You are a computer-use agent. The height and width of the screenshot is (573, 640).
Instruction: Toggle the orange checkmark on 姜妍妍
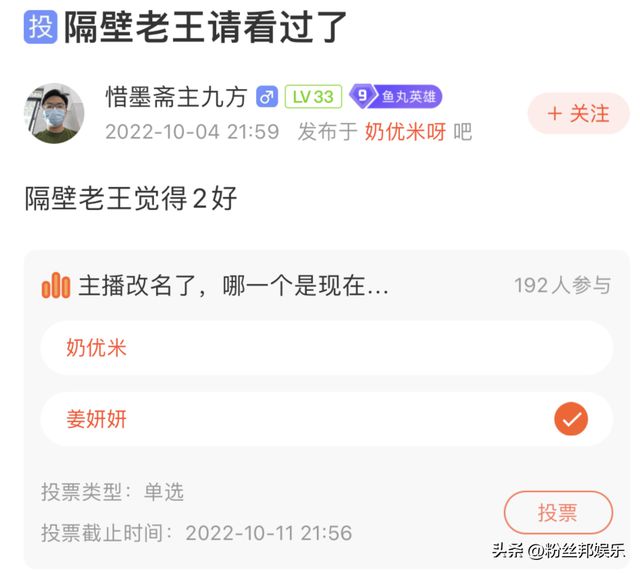(x=571, y=419)
